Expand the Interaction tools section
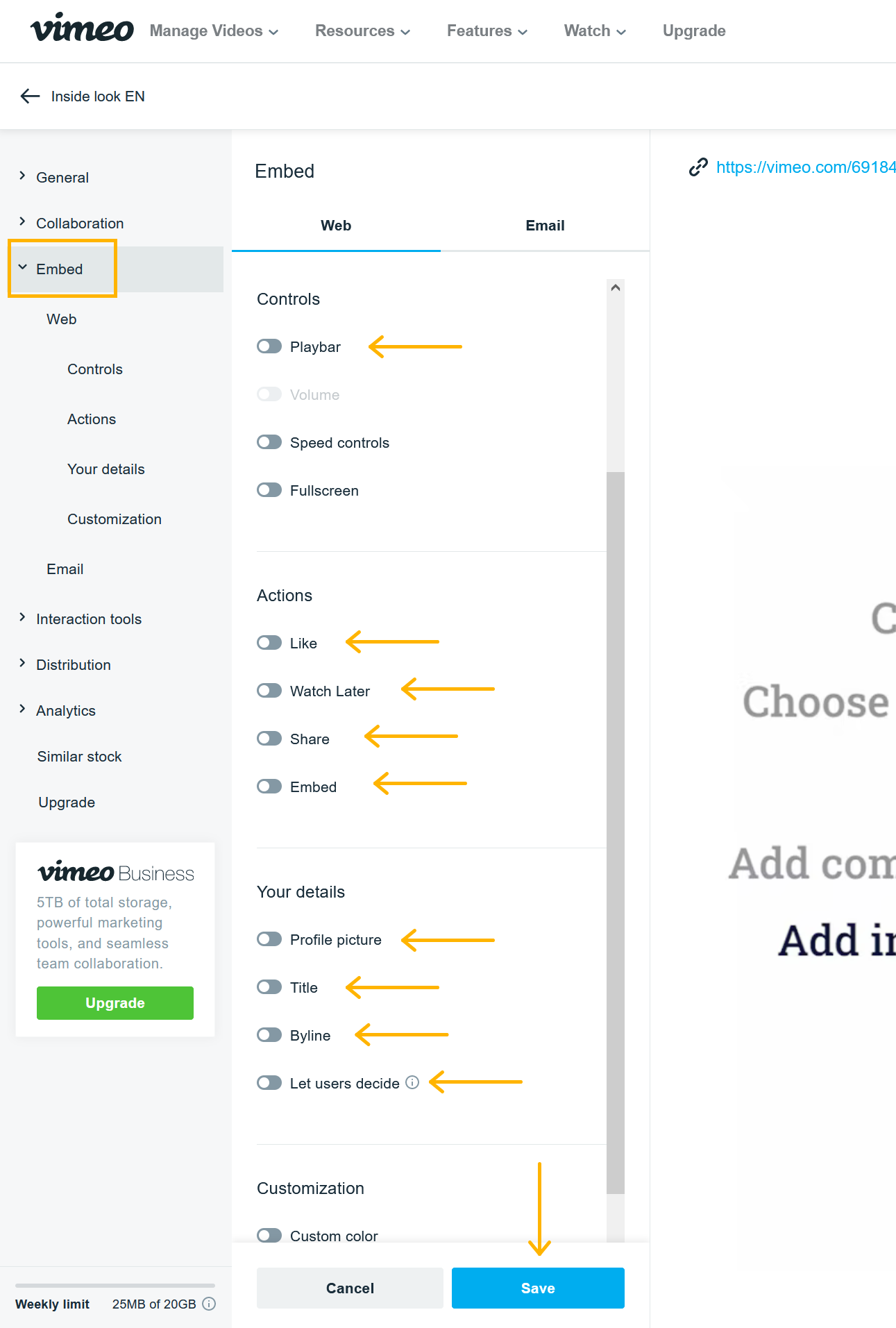The image size is (896, 1328). click(22, 618)
